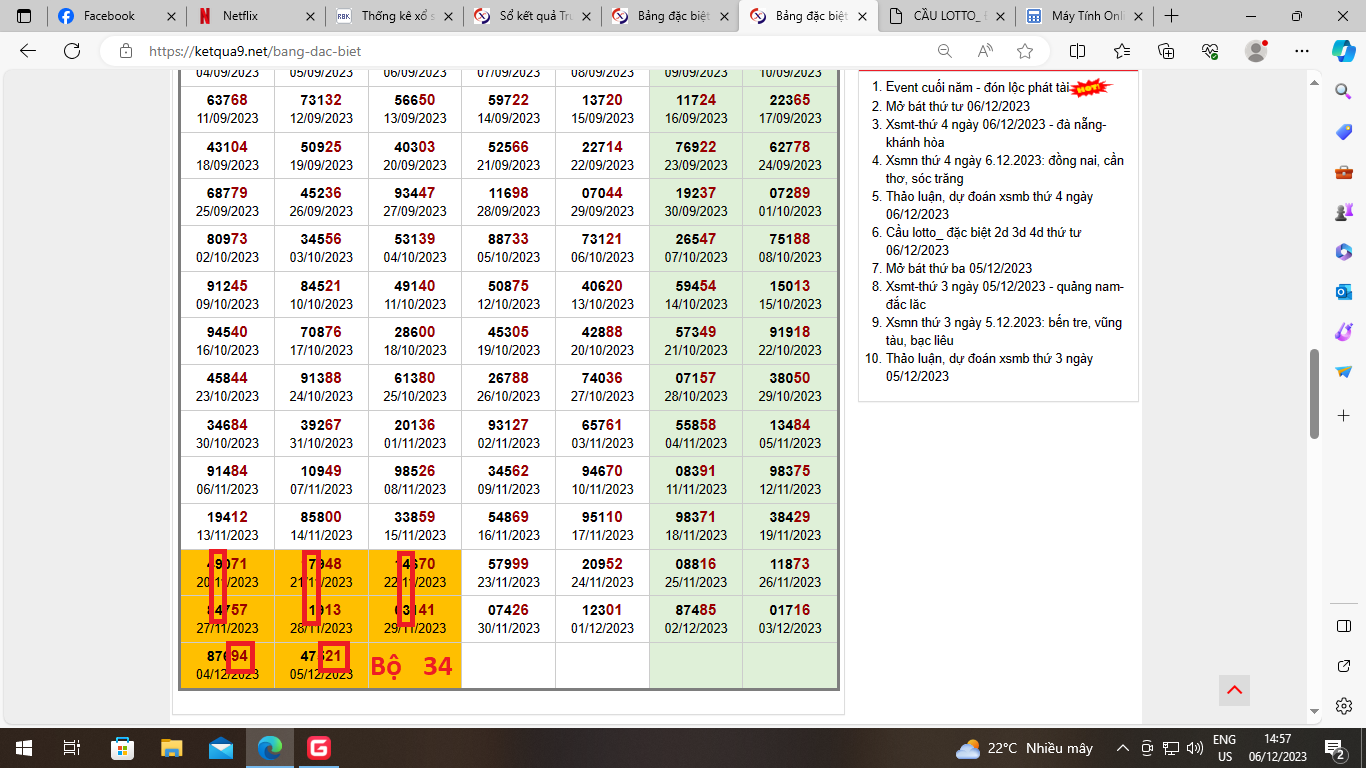
Task: Open the user profile avatar
Action: [x=1256, y=51]
